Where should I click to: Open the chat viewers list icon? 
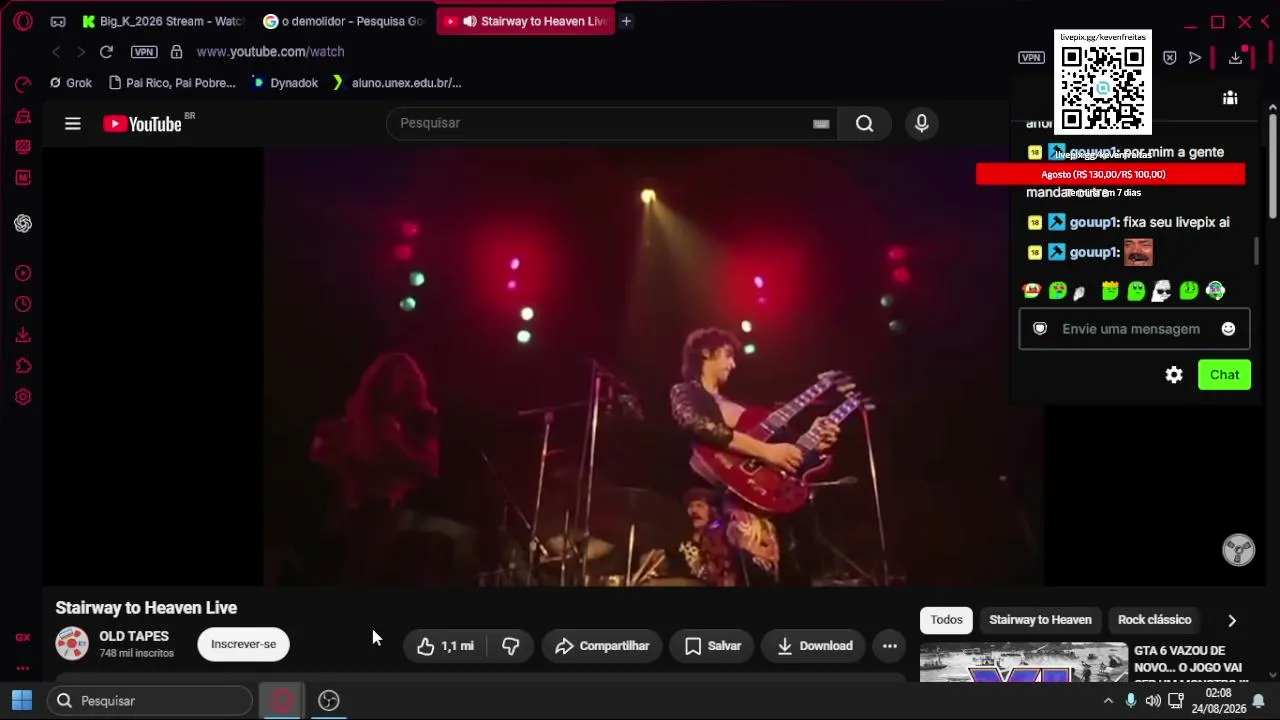(x=1230, y=98)
